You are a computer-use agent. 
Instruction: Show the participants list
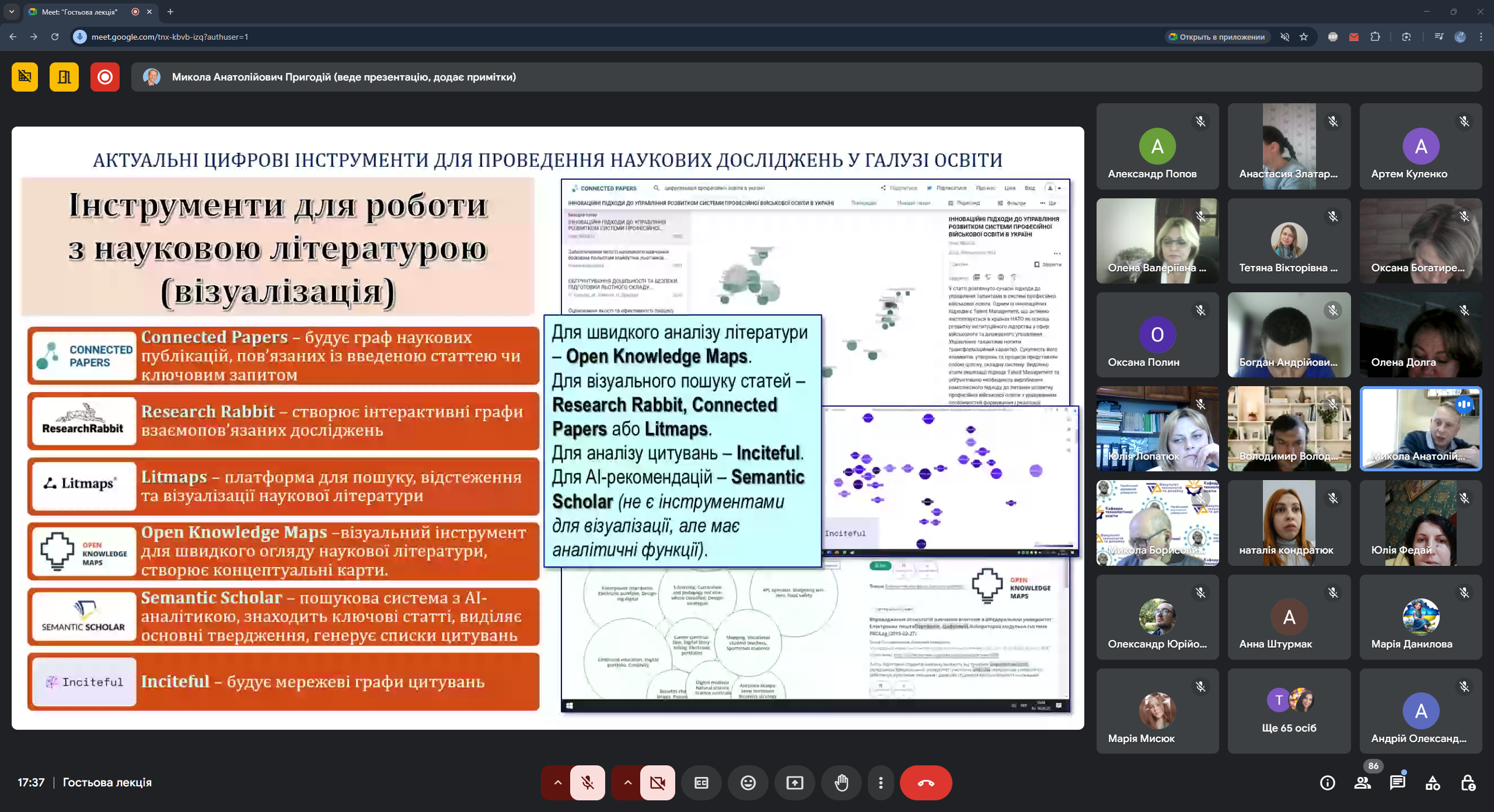1363,783
